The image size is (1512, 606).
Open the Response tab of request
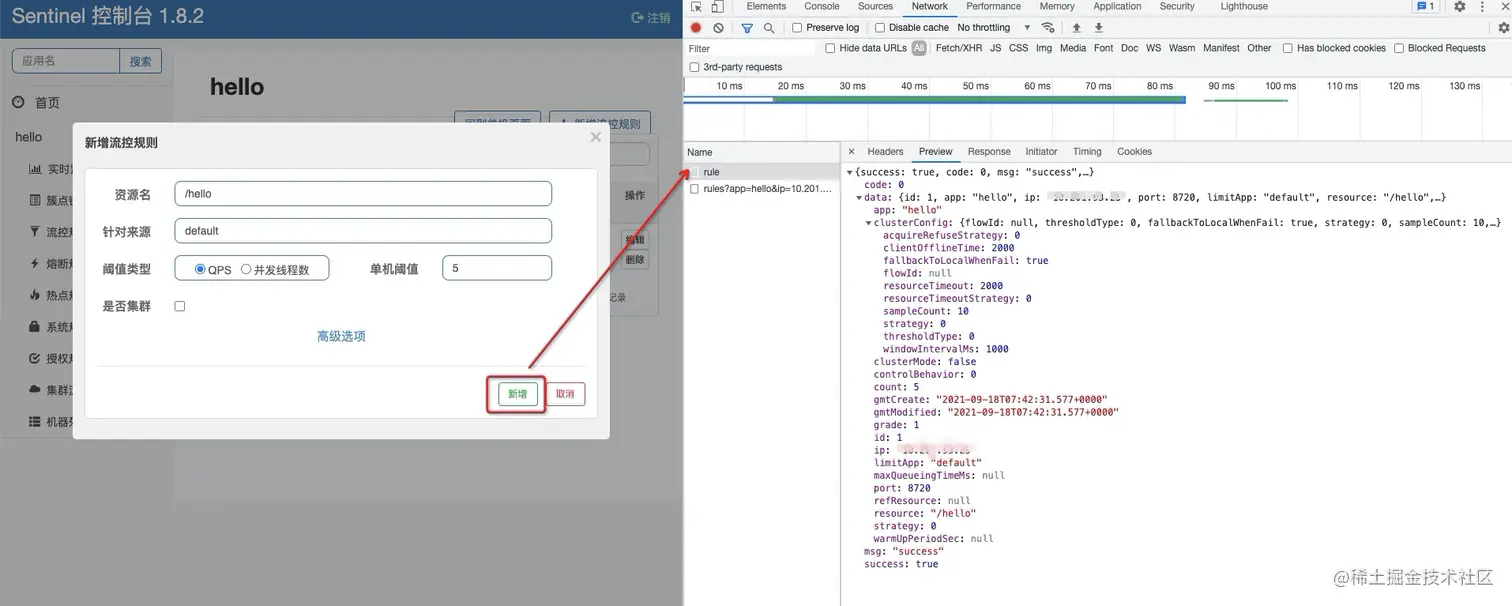989,152
